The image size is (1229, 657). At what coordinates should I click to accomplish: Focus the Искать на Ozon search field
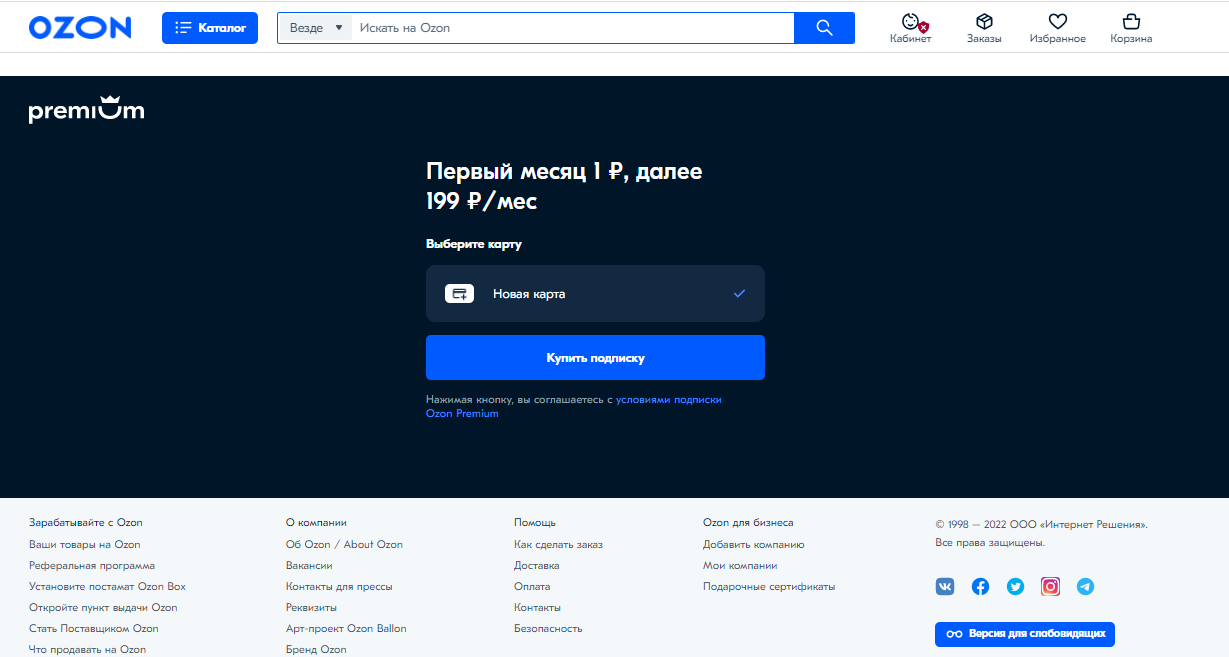click(x=570, y=28)
